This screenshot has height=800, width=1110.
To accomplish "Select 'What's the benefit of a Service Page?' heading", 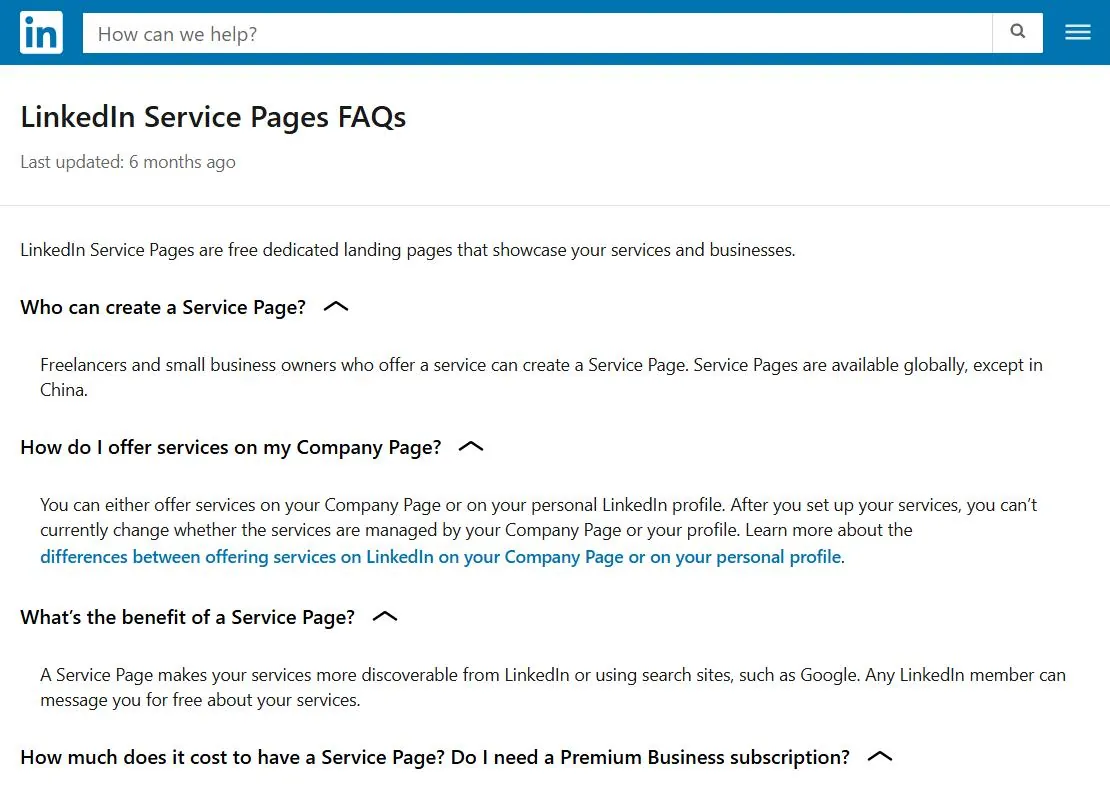I will [x=188, y=617].
